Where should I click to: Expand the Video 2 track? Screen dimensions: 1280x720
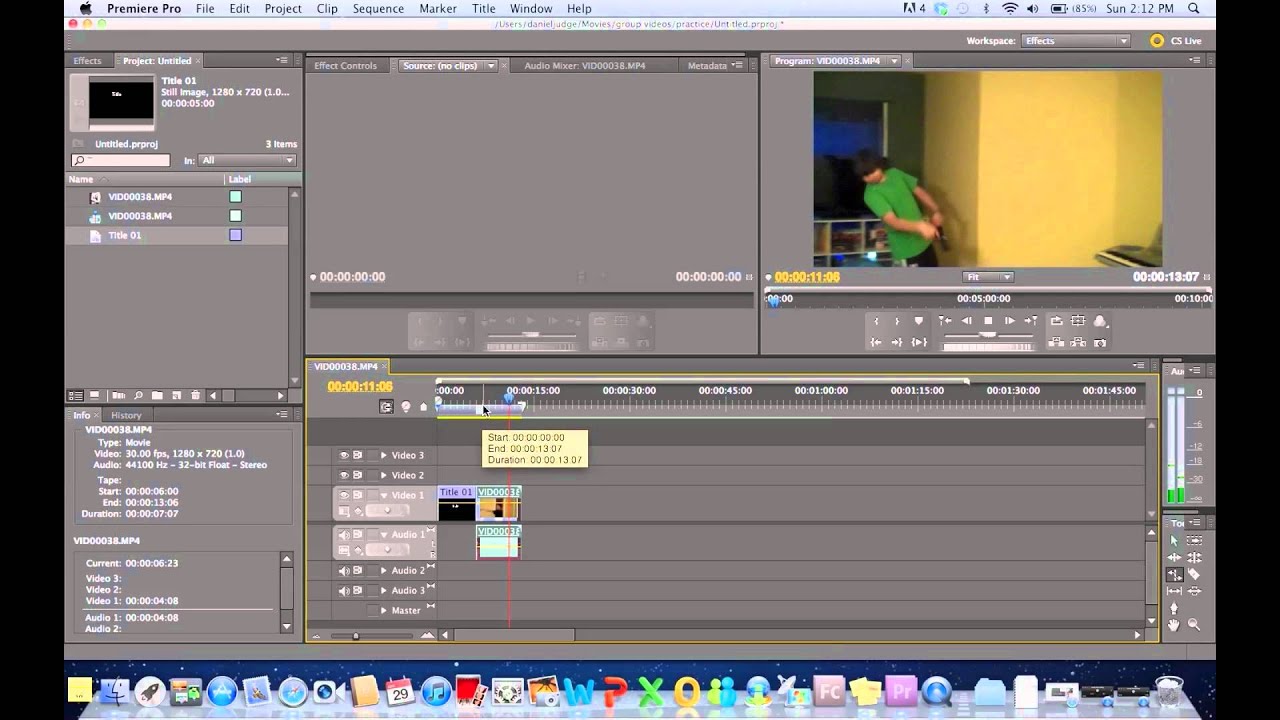point(383,475)
